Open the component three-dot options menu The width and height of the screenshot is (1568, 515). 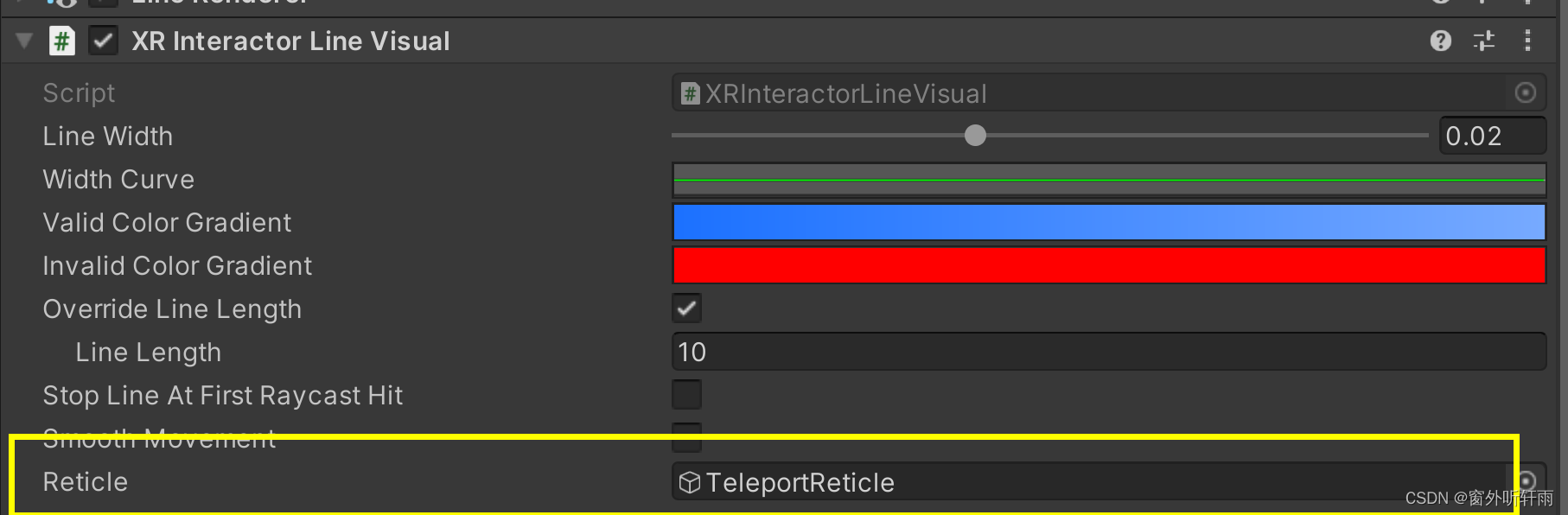(1527, 41)
